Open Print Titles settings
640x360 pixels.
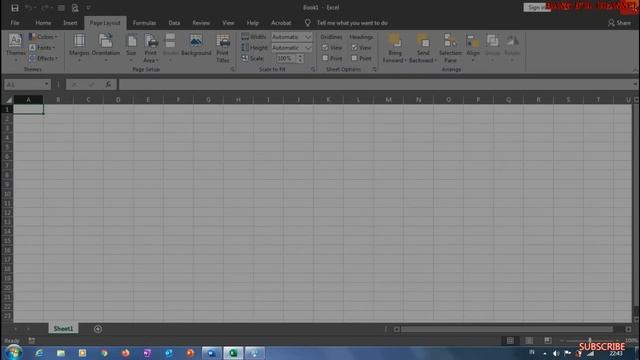click(223, 49)
